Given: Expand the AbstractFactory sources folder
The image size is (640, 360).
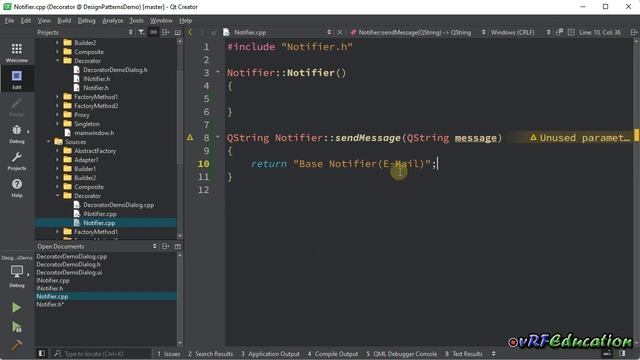Looking at the screenshot, I should coord(58,151).
